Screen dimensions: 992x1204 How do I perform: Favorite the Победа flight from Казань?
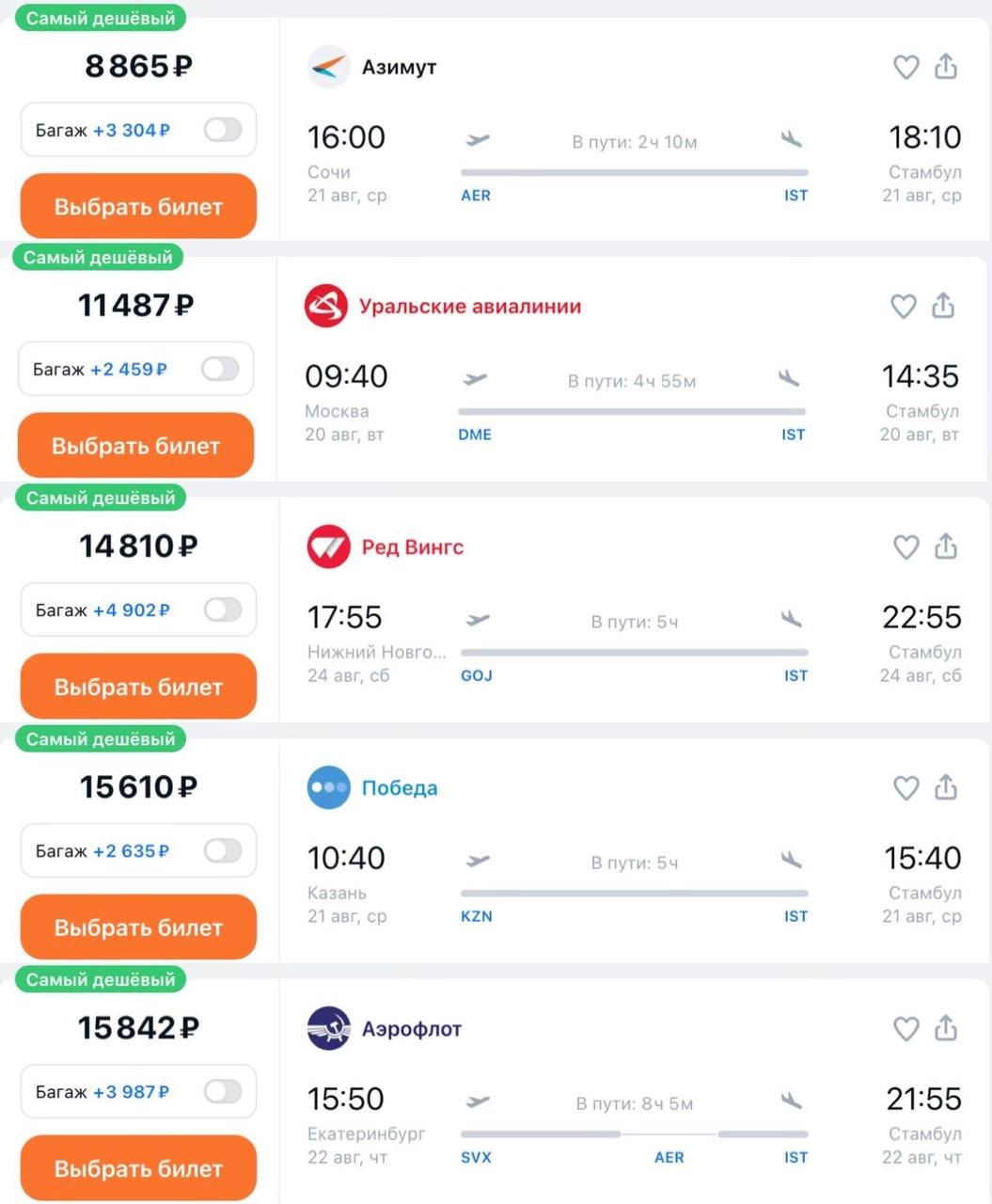pos(905,788)
